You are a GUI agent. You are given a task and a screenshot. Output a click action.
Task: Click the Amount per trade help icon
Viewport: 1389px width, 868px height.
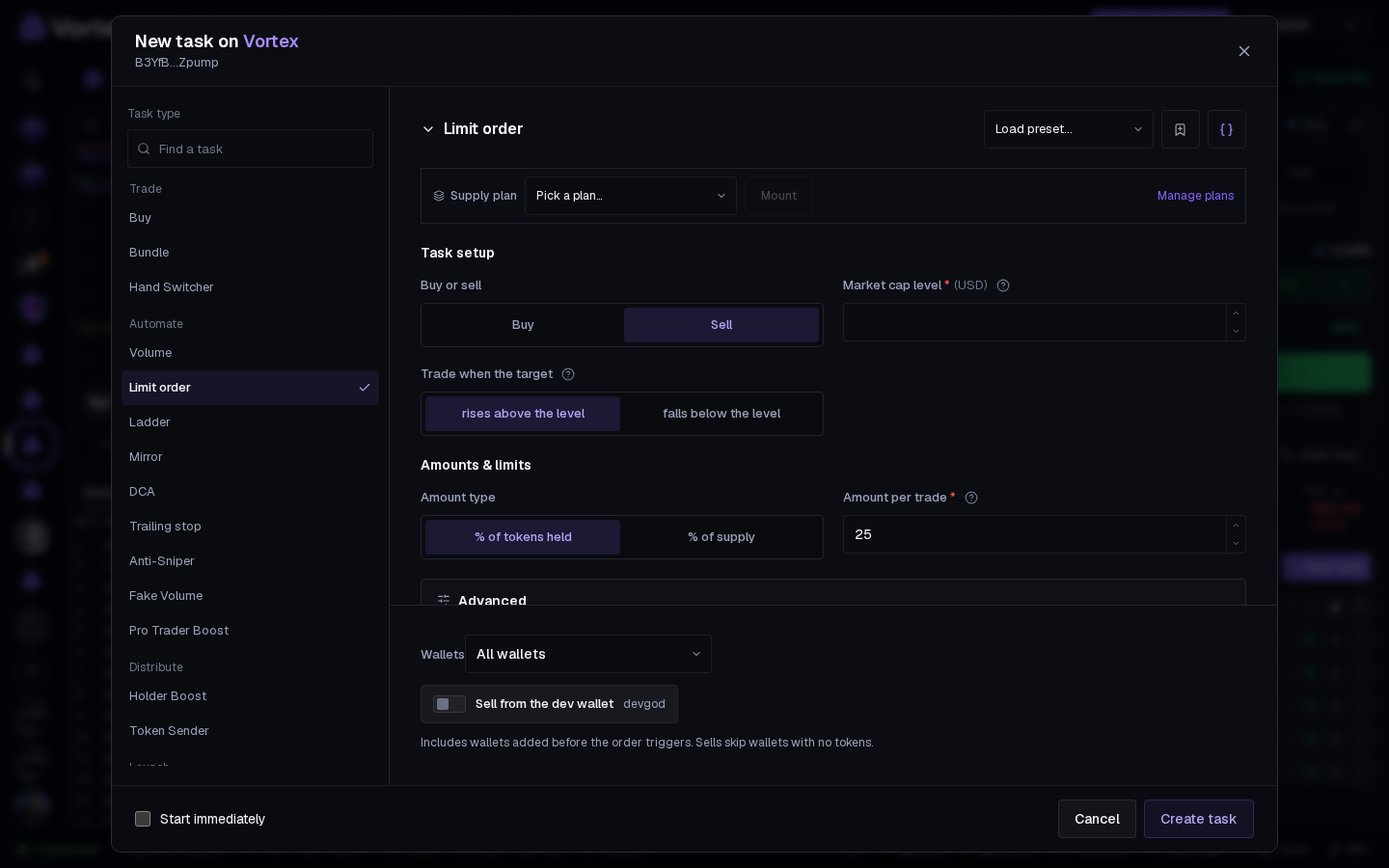tap(971, 498)
